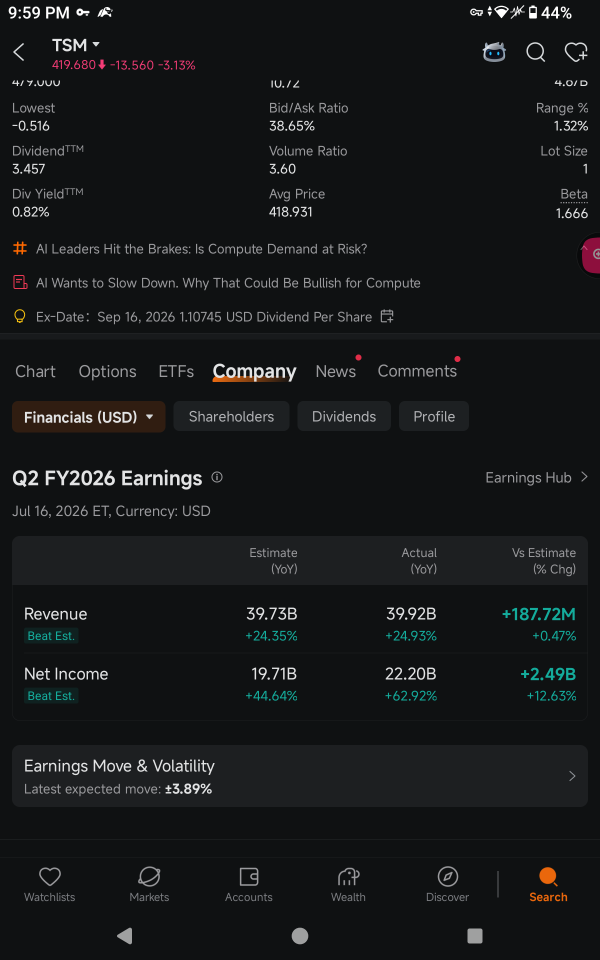Tap the Volume Ratio 3.60 value
600x960 pixels.
[x=282, y=169]
